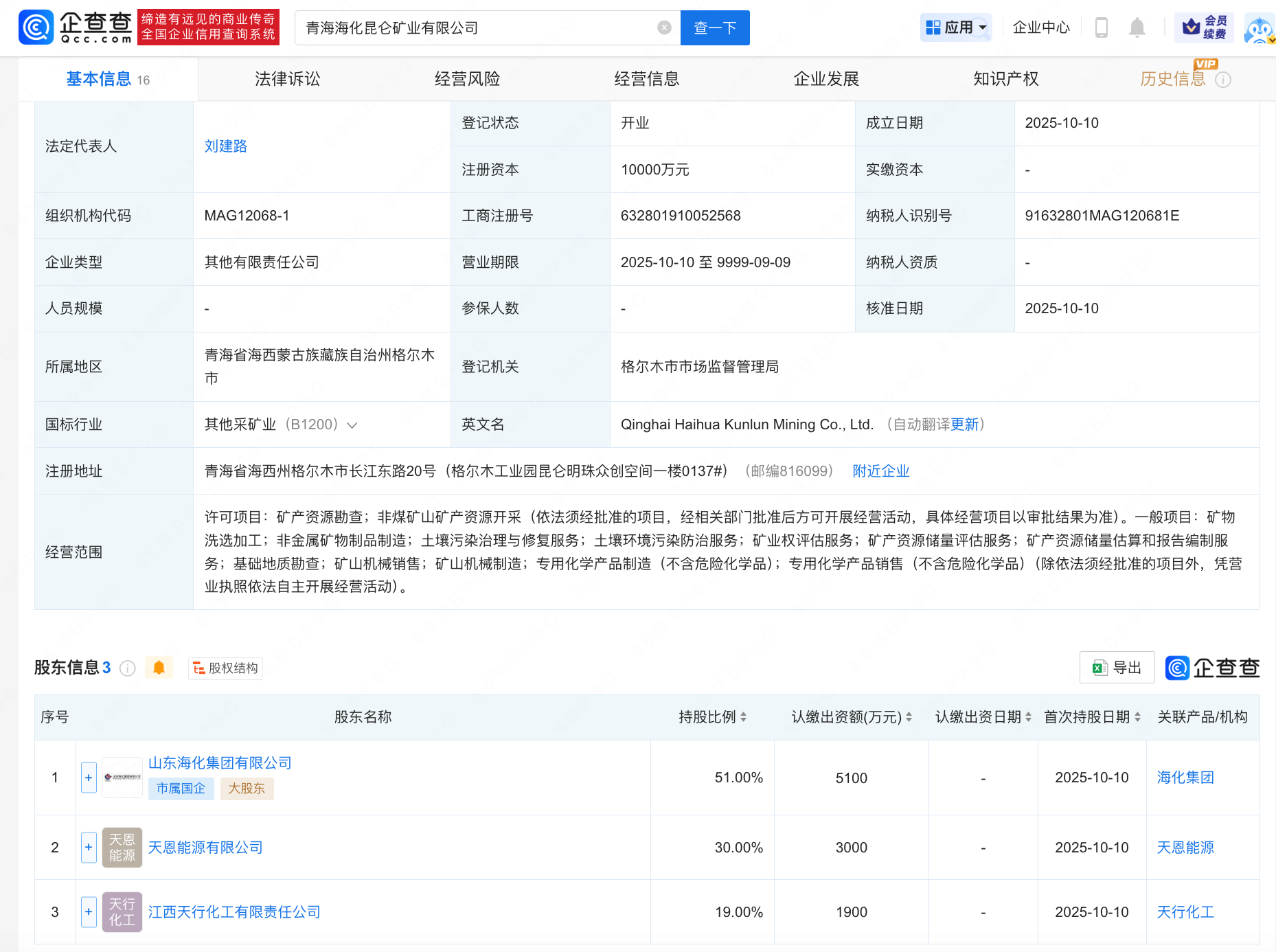Image resolution: width=1276 pixels, height=952 pixels.
Task: Click the Qcc.com logo icon
Action: 36,27
